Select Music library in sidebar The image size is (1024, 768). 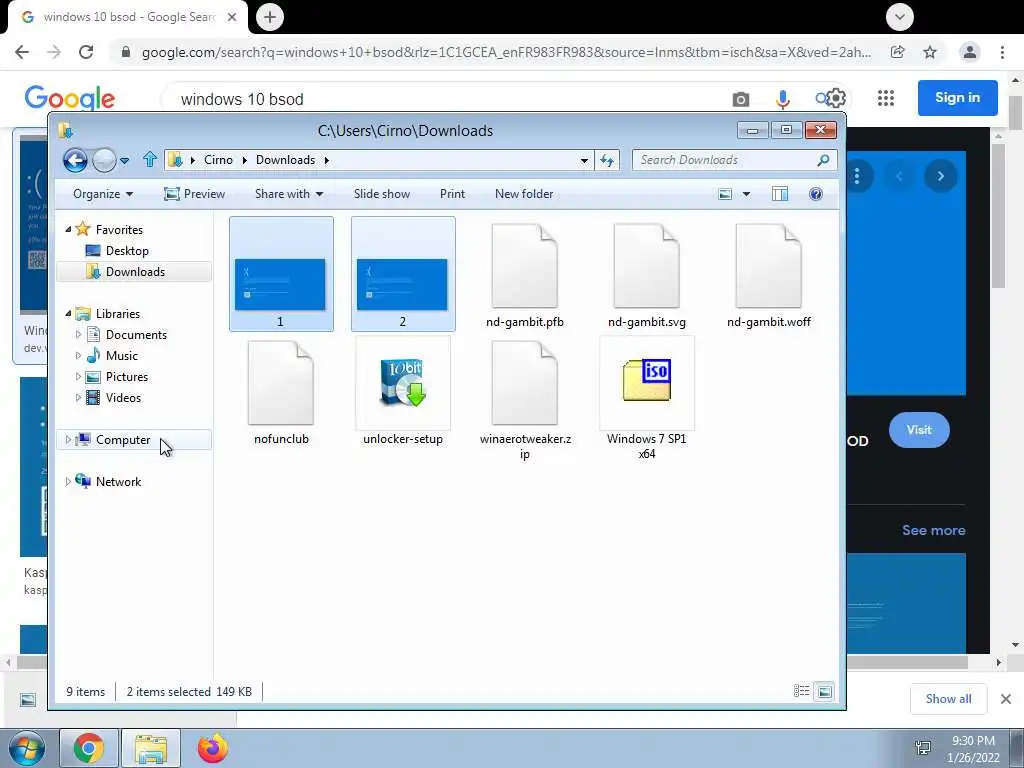tap(121, 356)
